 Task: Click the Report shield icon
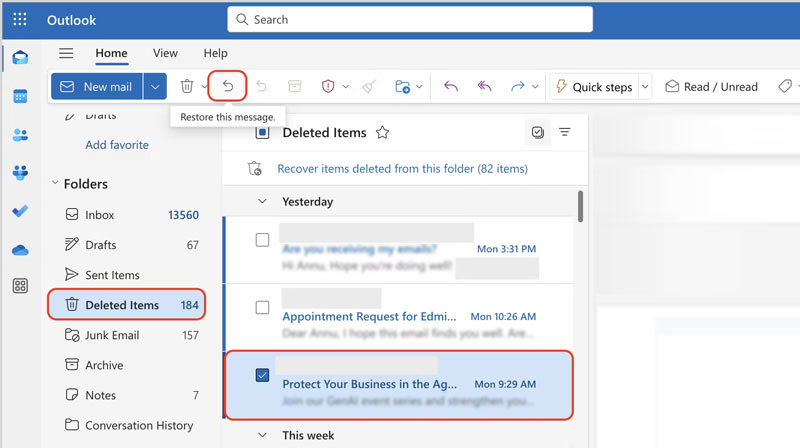[x=328, y=87]
